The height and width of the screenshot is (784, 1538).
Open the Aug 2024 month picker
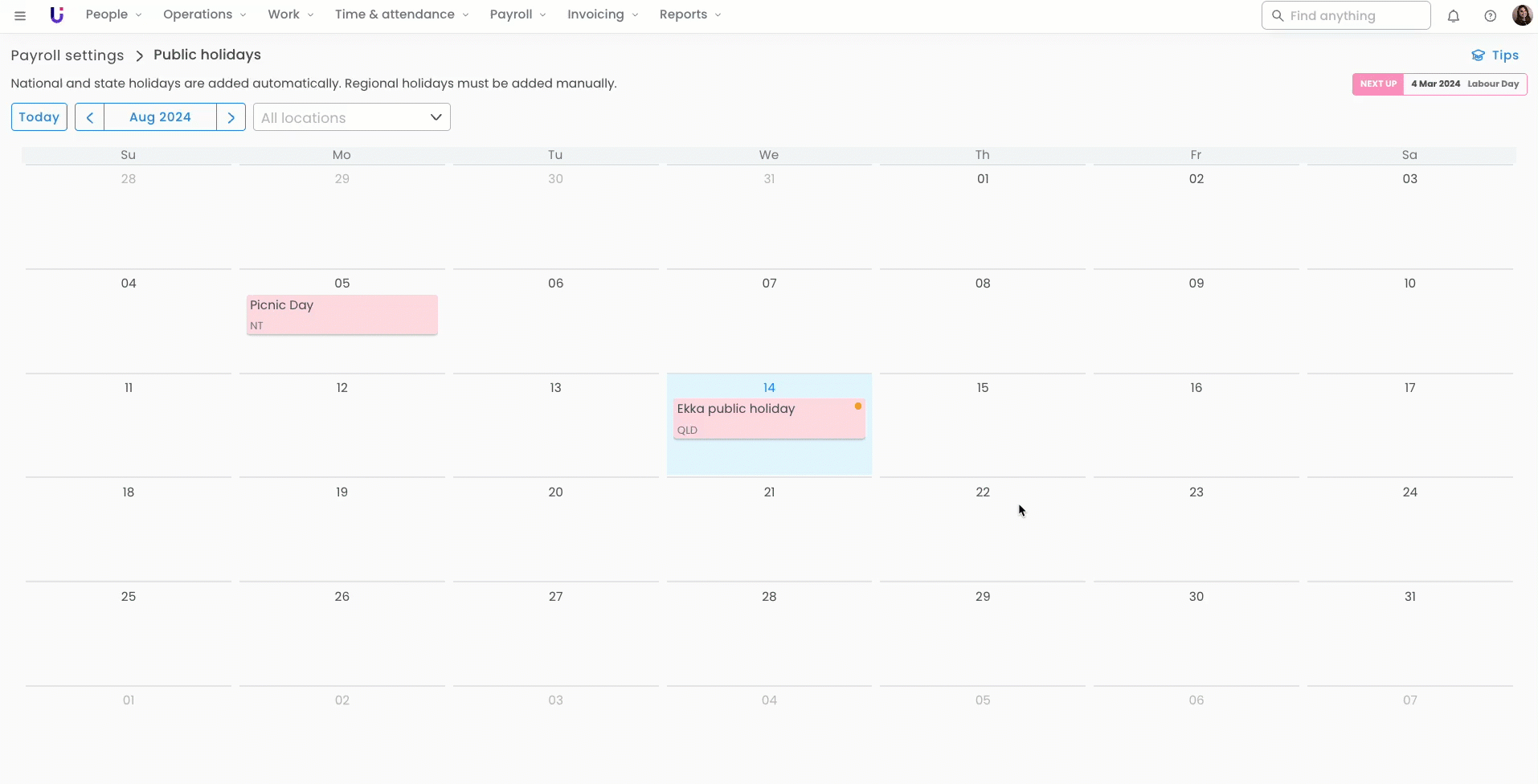[x=160, y=117]
